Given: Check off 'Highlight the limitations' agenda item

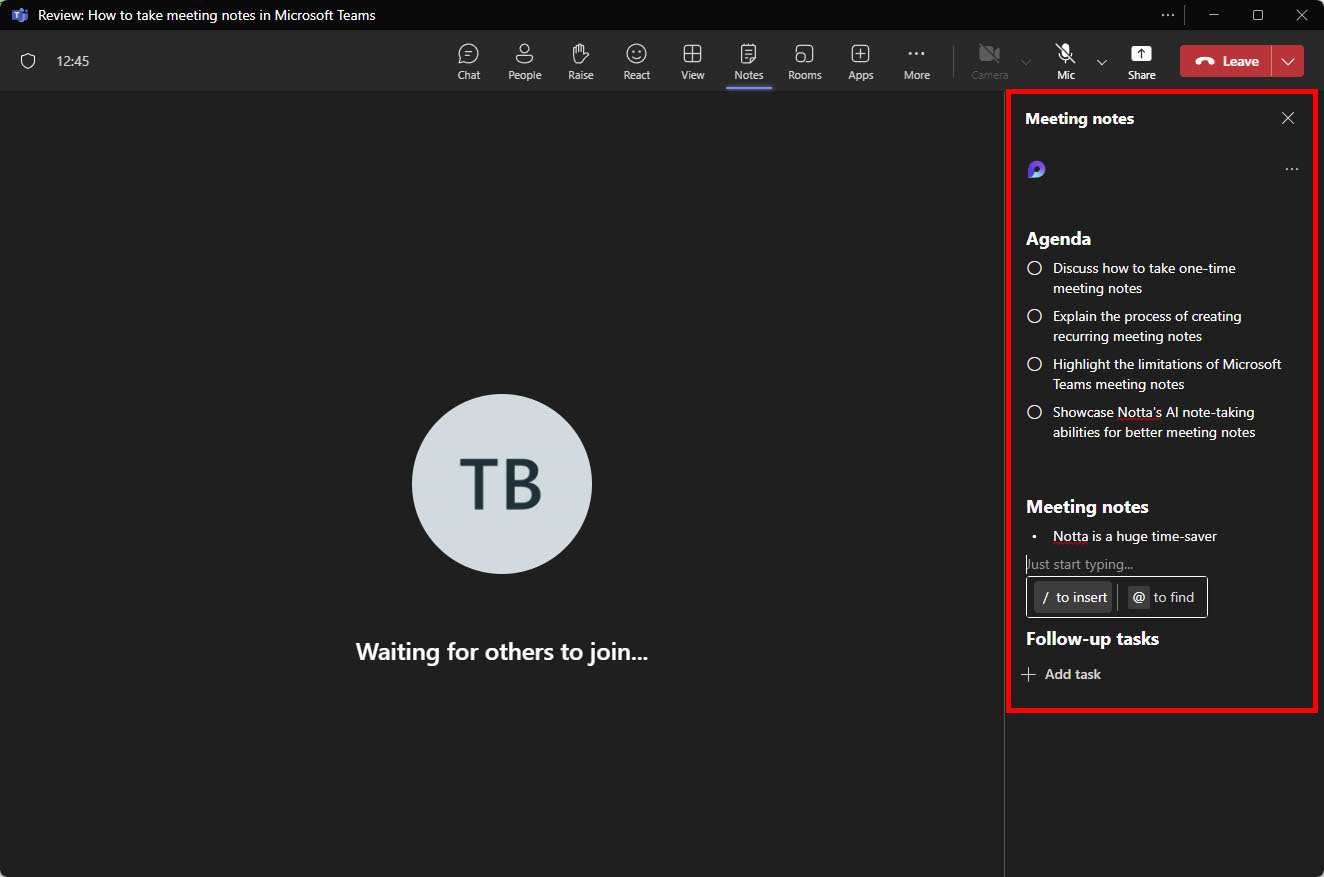Looking at the screenshot, I should click(1035, 364).
